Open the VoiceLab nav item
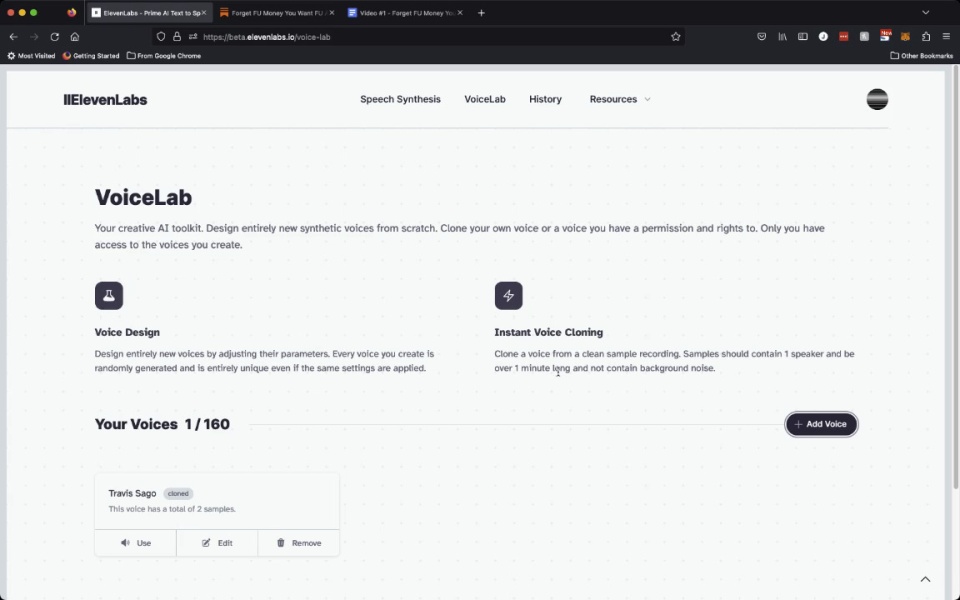The image size is (960, 600). point(485,99)
